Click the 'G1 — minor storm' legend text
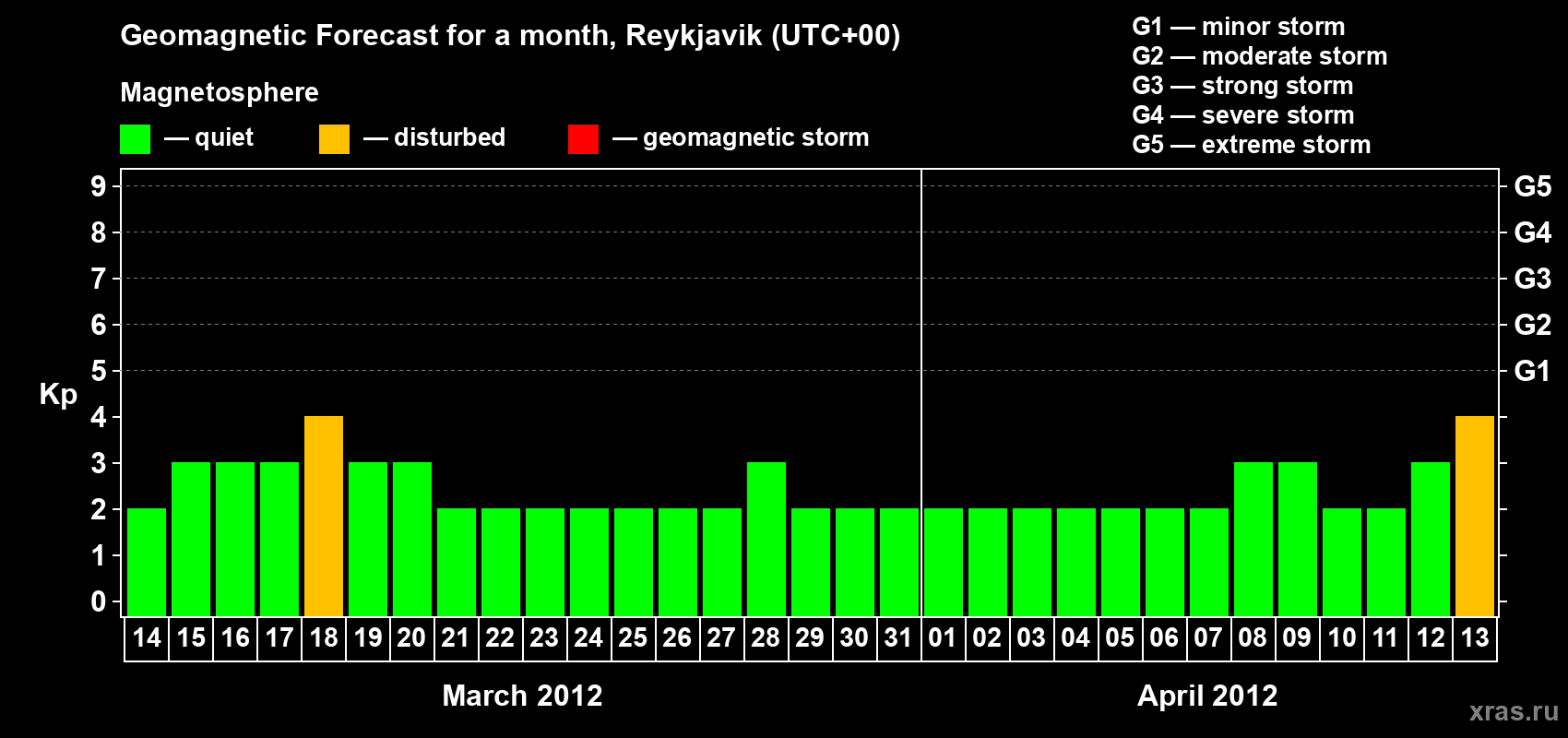The width and height of the screenshot is (1568, 738). click(1239, 27)
